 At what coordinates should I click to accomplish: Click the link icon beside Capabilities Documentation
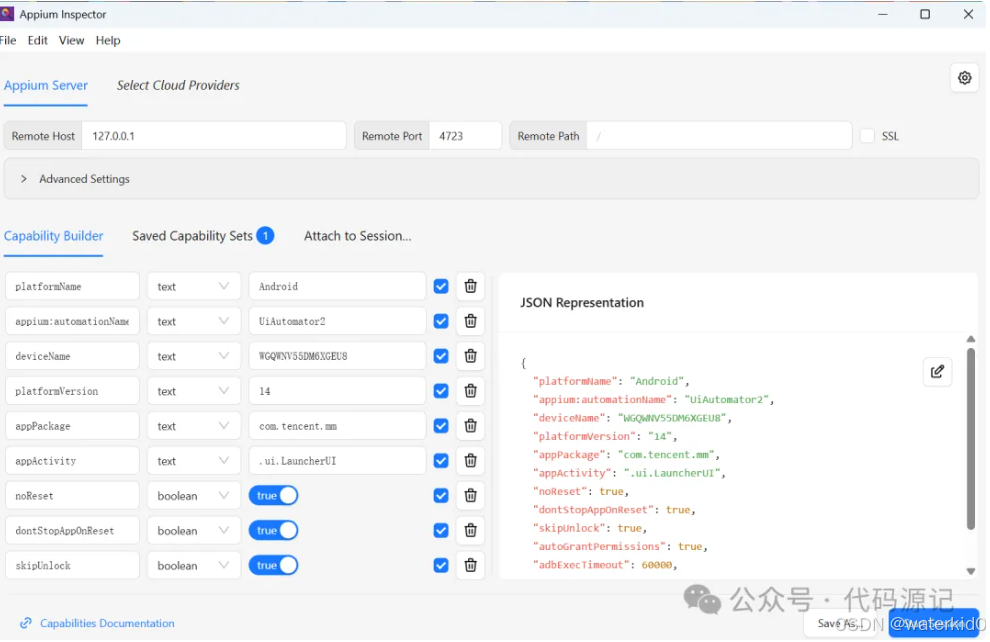(26, 625)
